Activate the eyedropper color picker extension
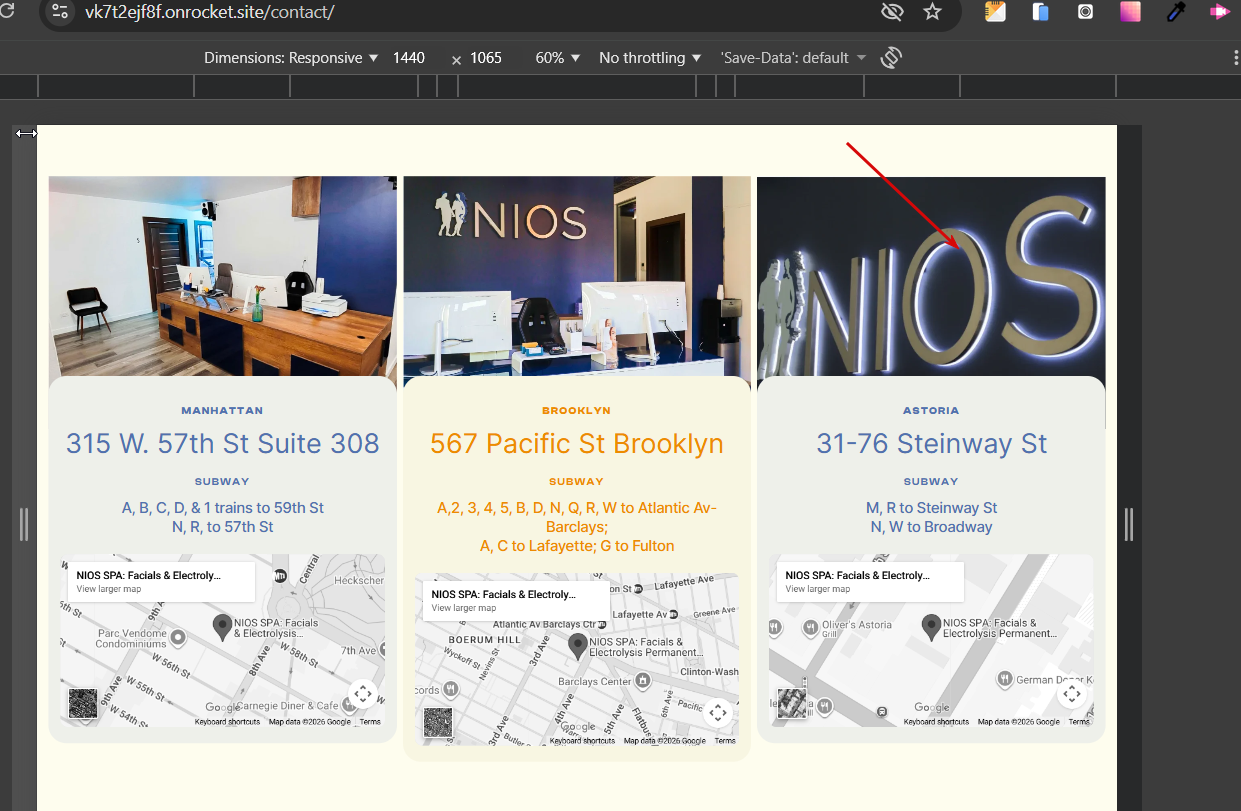The height and width of the screenshot is (811, 1241). pos(1175,12)
